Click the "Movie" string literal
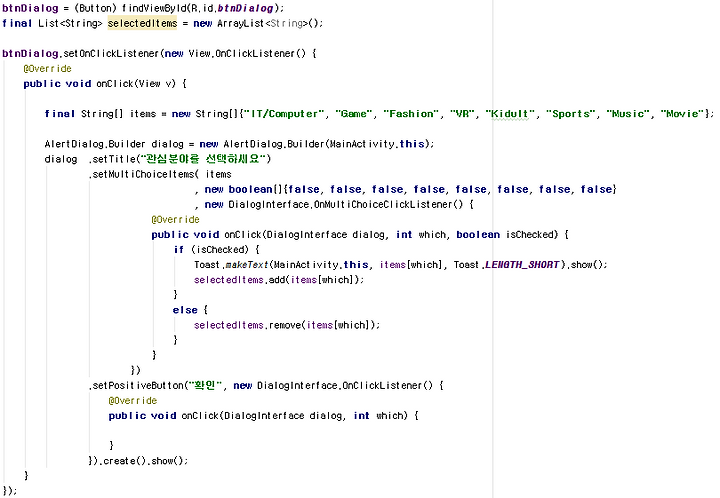This screenshot has height=498, width=720. tap(682, 113)
